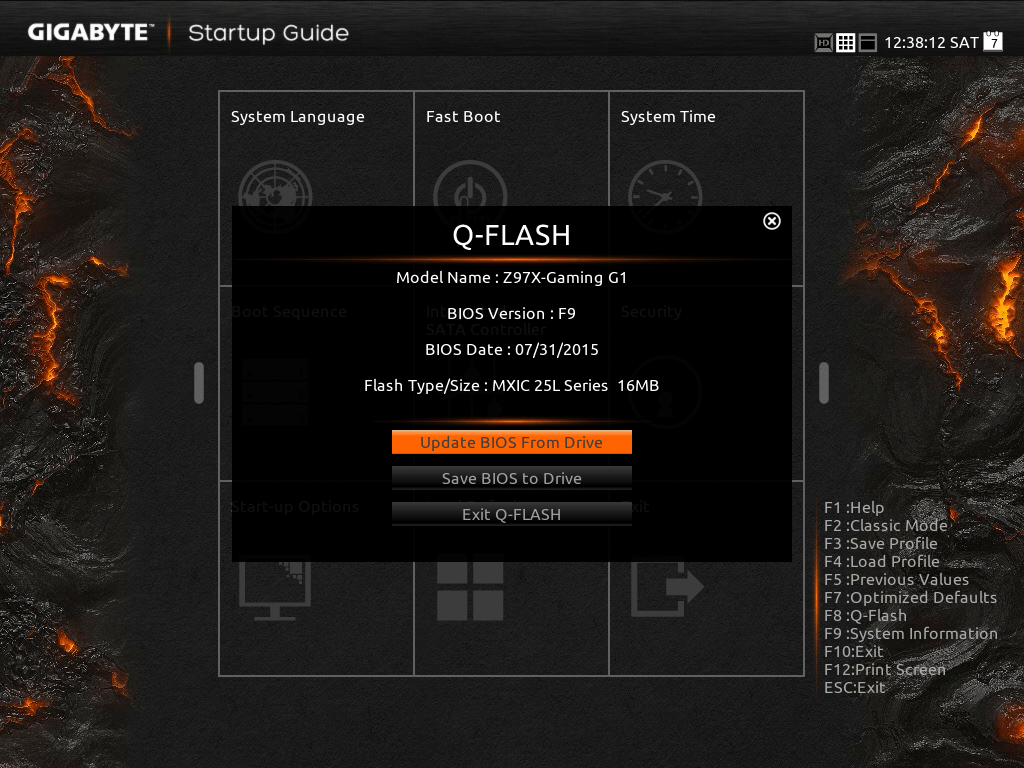Choose Exit Q-FLASH button
This screenshot has height=768, width=1024.
511,514
